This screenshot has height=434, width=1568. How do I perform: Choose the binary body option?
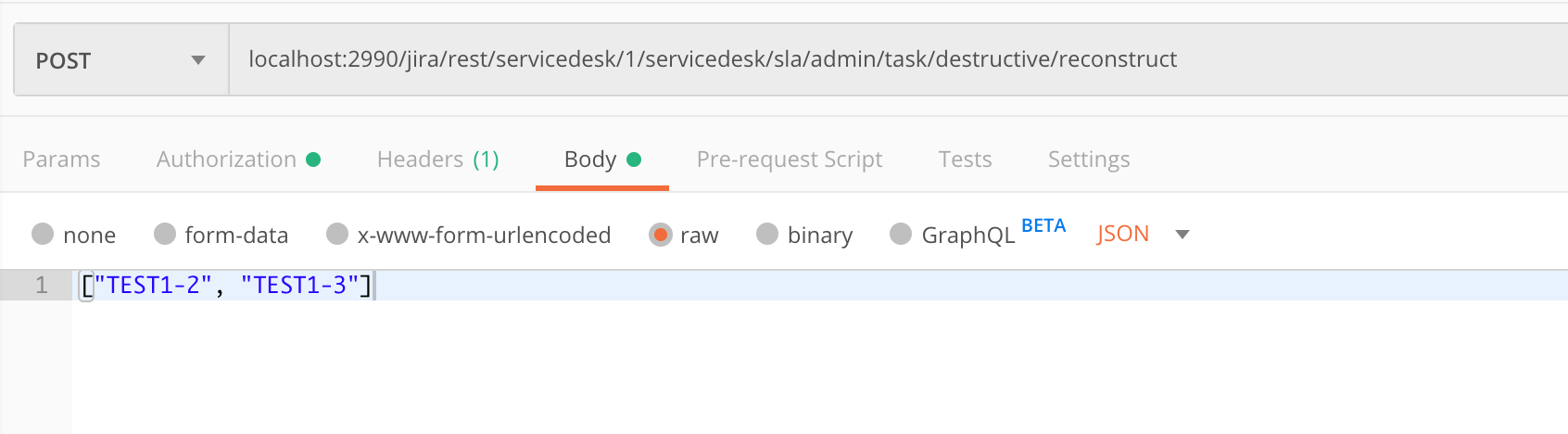coord(767,234)
